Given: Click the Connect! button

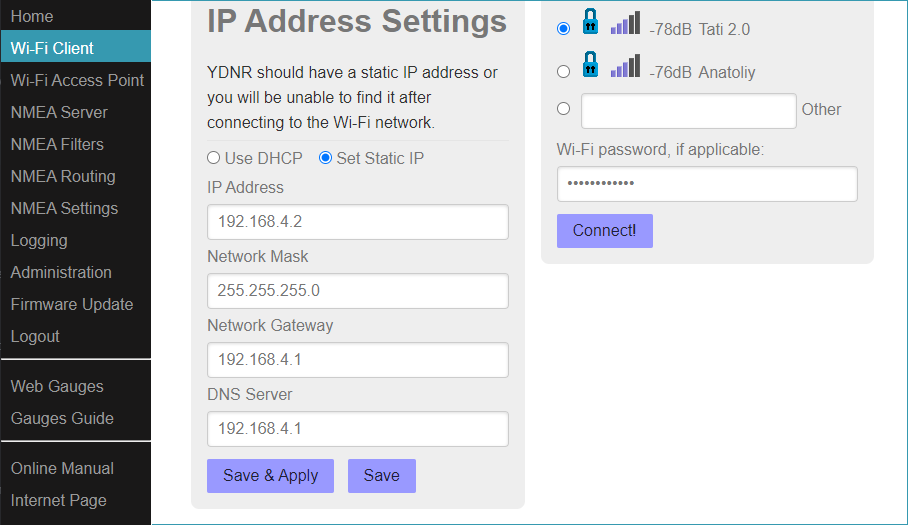Looking at the screenshot, I should 604,231.
